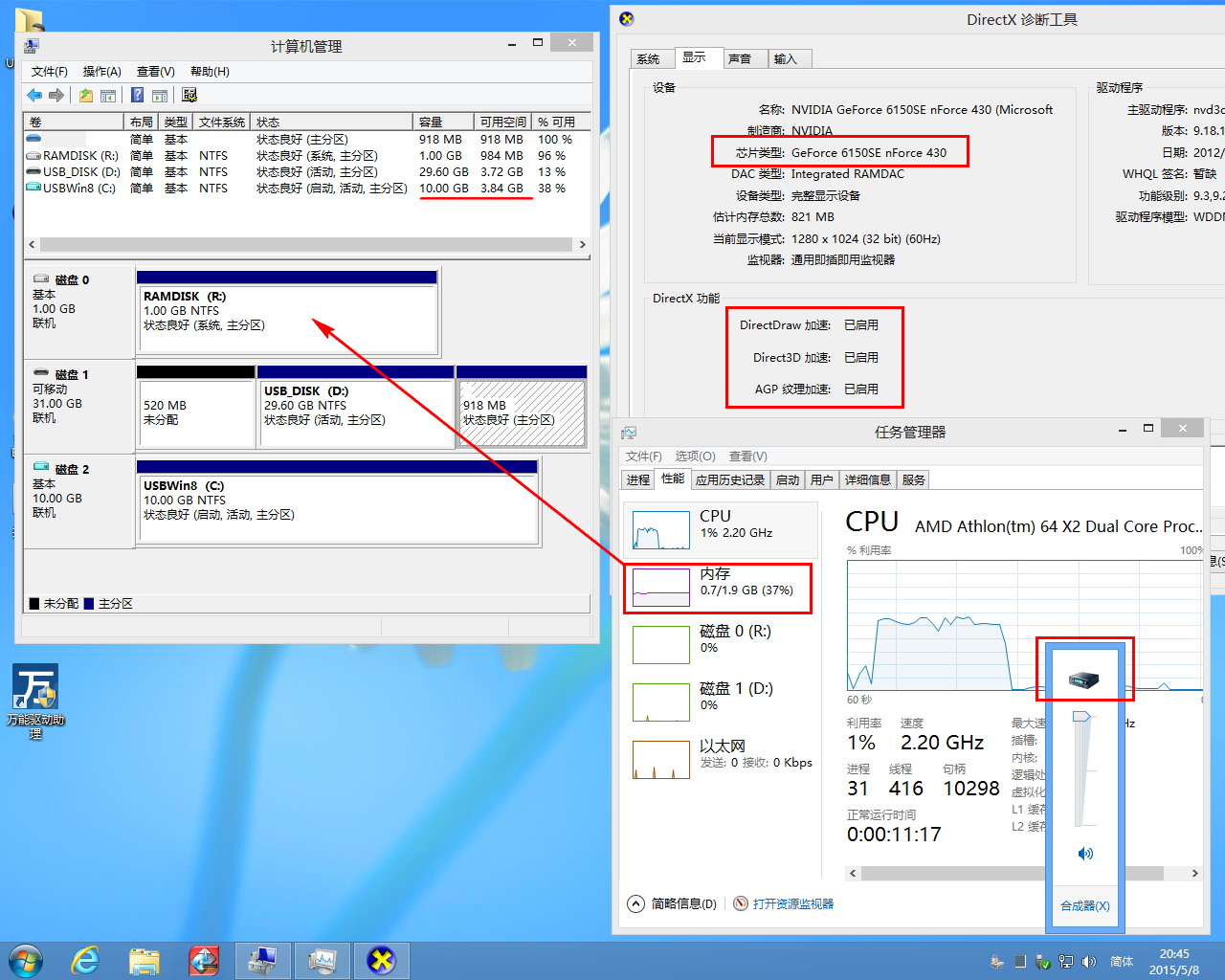Click the Back arrow in Computer Management toolbar
This screenshot has width=1225, height=980.
point(34,95)
